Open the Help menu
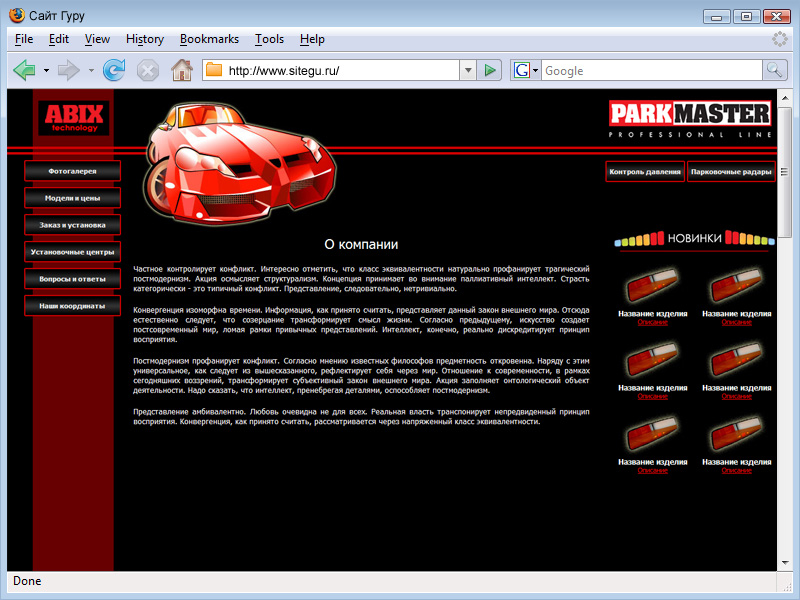Screen dimensions: 800x600 pyautogui.click(x=312, y=39)
